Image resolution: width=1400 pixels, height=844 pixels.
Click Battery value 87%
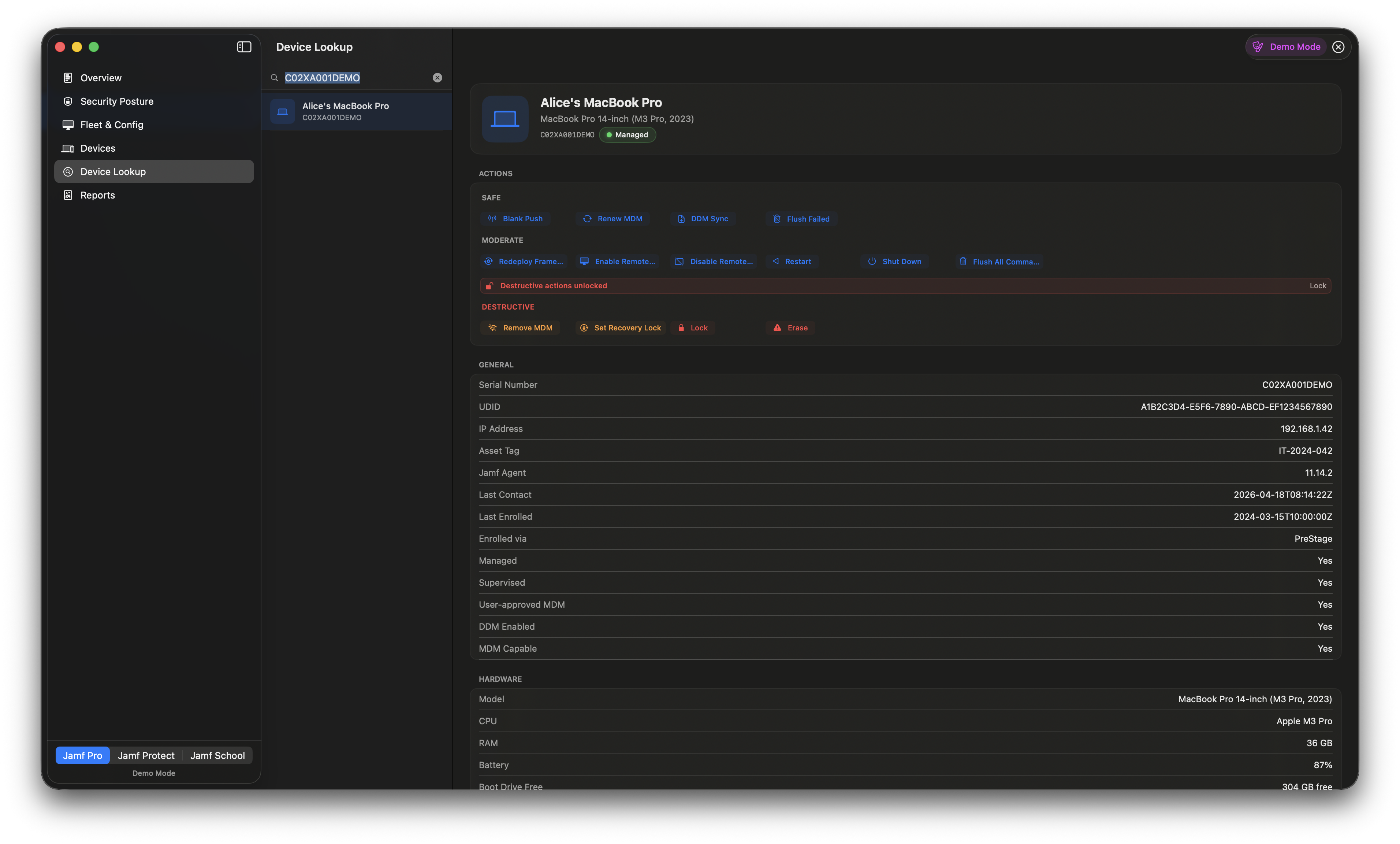pos(1322,765)
